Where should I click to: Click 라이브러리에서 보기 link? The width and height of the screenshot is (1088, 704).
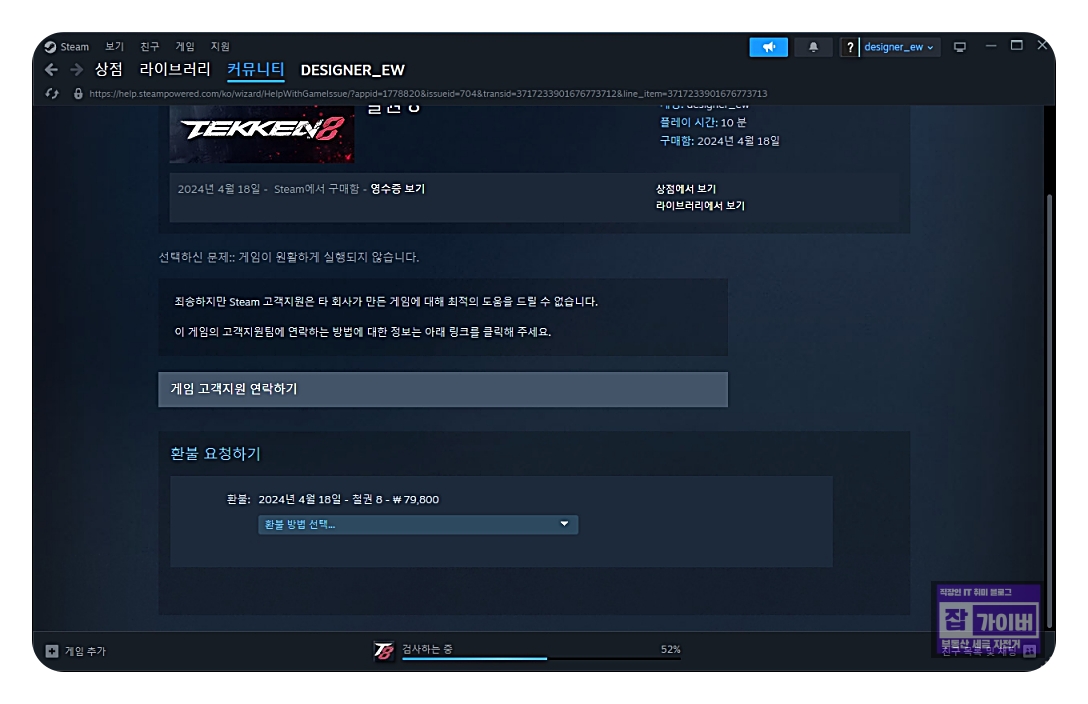(700, 205)
